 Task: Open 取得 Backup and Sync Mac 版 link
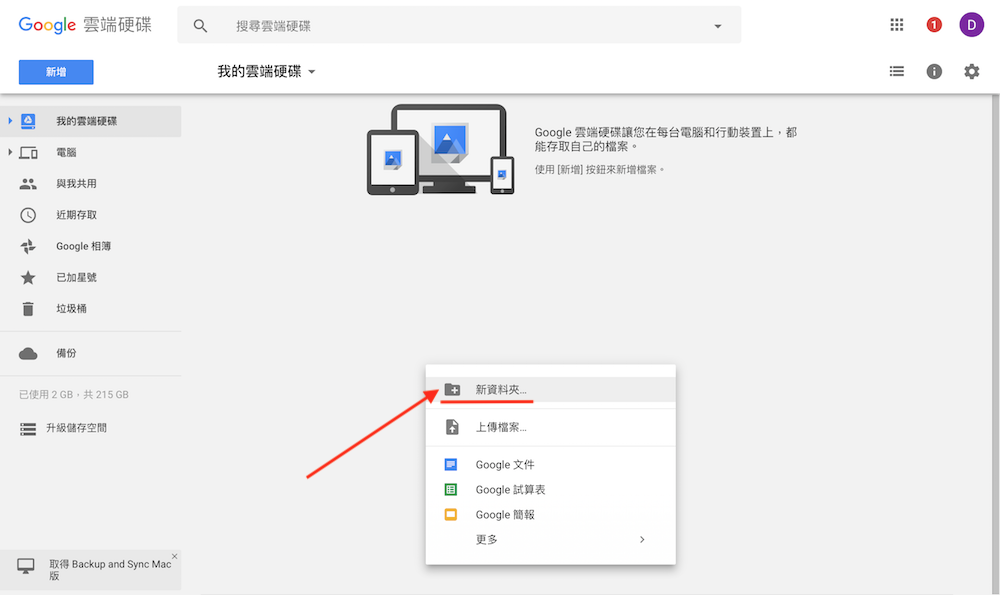click(110, 569)
